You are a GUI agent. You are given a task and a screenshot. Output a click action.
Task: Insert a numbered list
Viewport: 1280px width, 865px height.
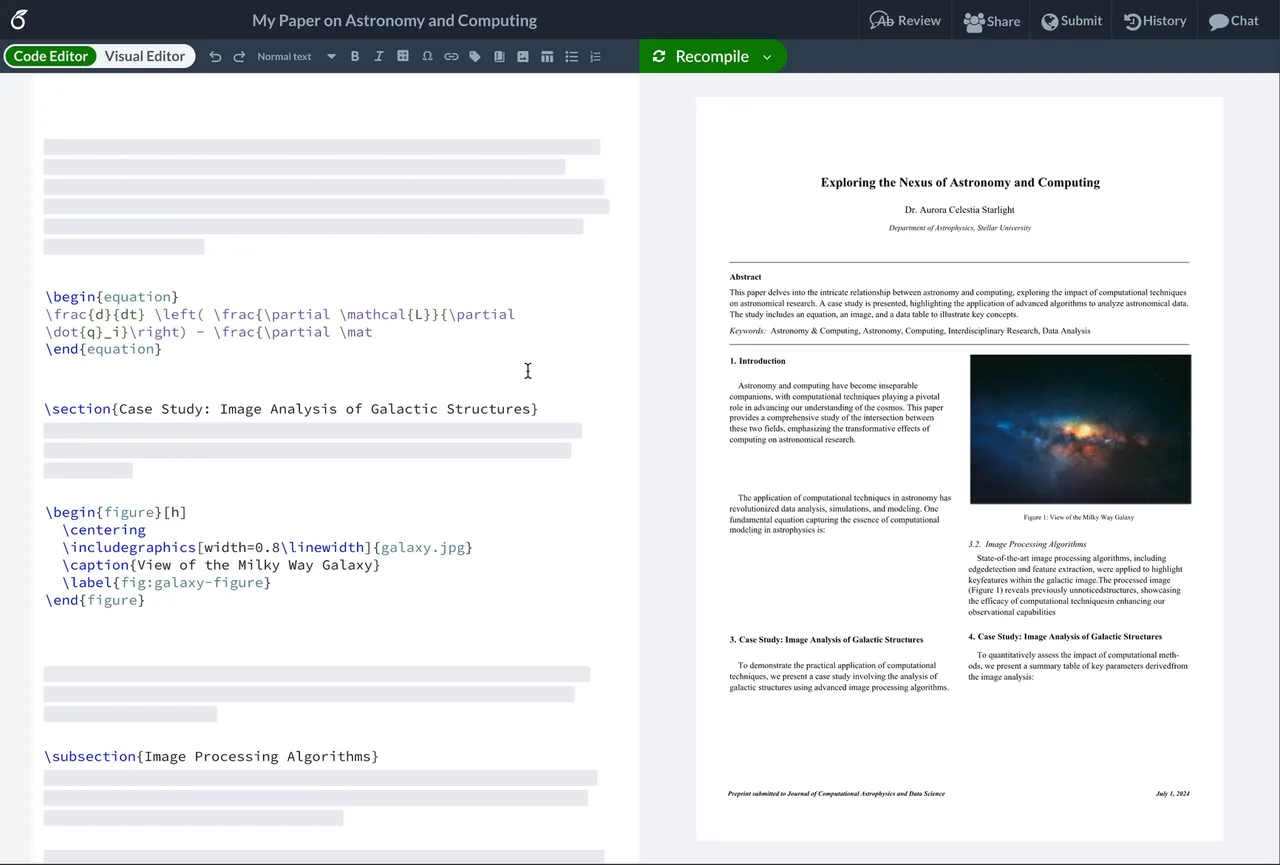pyautogui.click(x=595, y=57)
